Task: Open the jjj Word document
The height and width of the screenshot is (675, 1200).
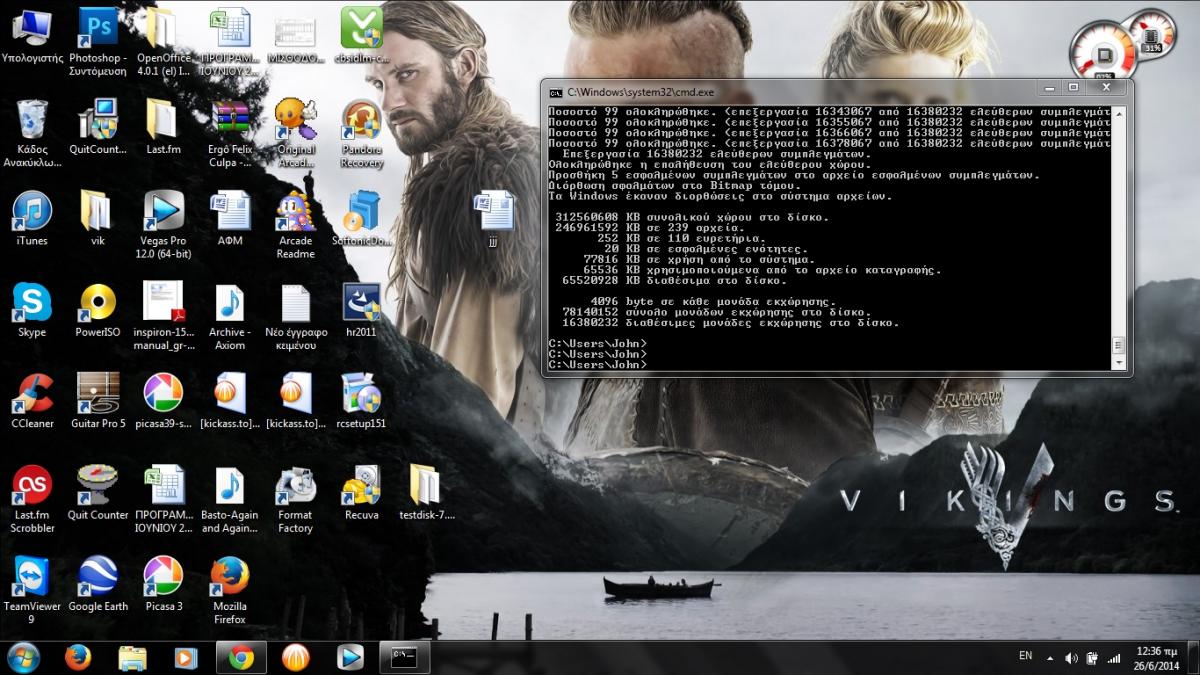Action: [x=493, y=211]
